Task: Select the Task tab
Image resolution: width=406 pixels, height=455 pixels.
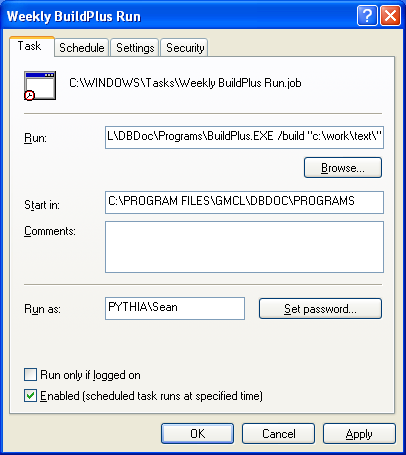Action: click(31, 46)
